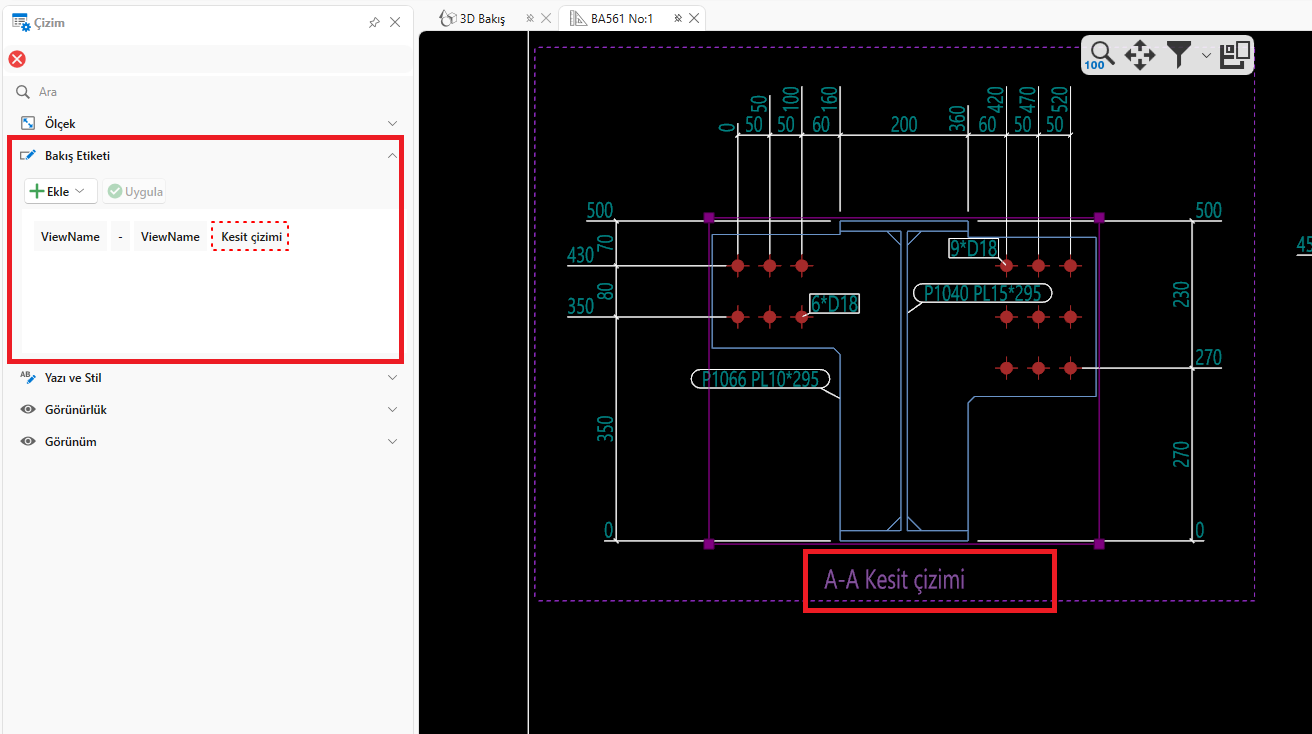
Task: Click the filter funnel icon
Action: (x=1180, y=55)
